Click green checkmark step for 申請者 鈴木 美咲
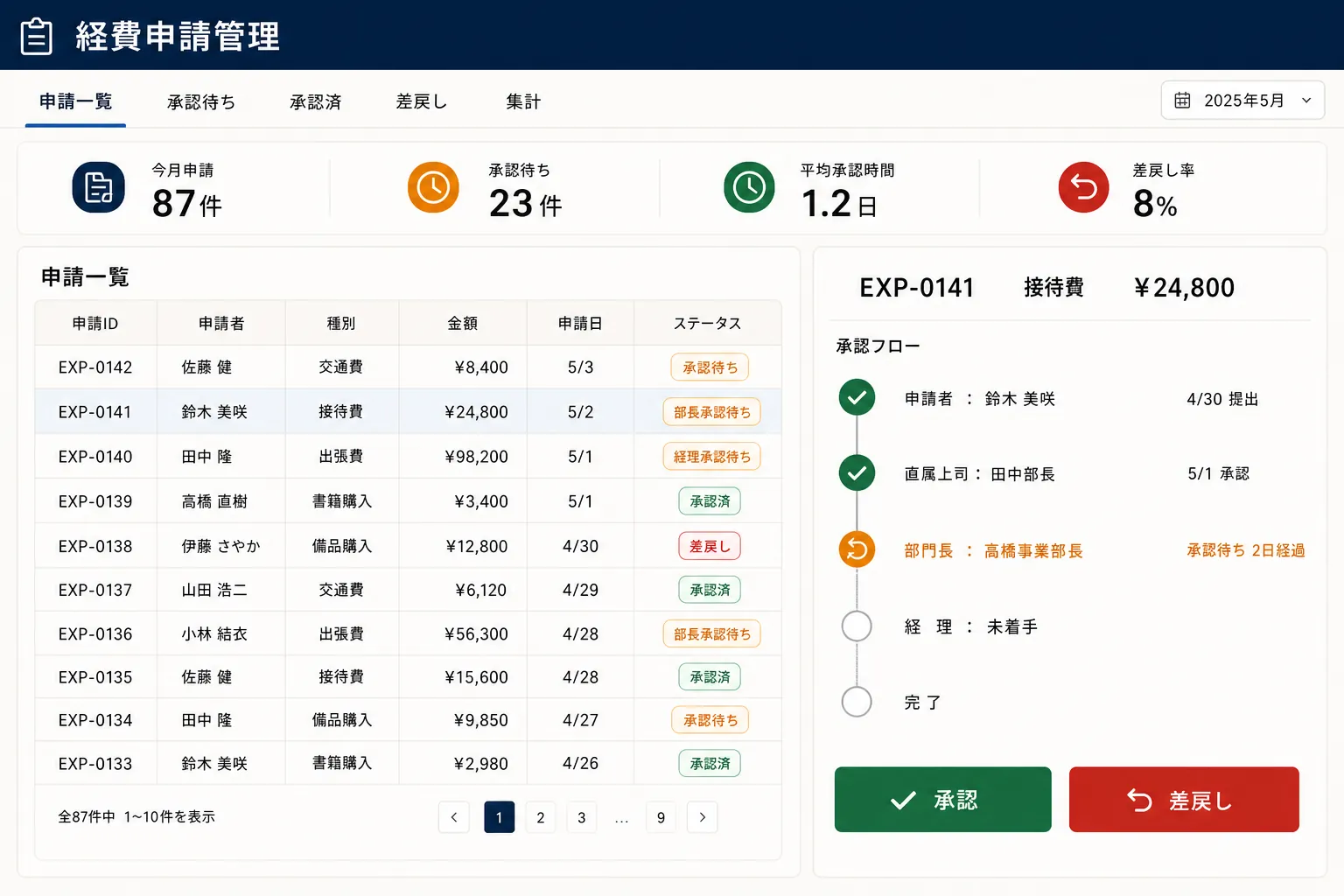Image resolution: width=1344 pixels, height=896 pixels. (x=857, y=397)
